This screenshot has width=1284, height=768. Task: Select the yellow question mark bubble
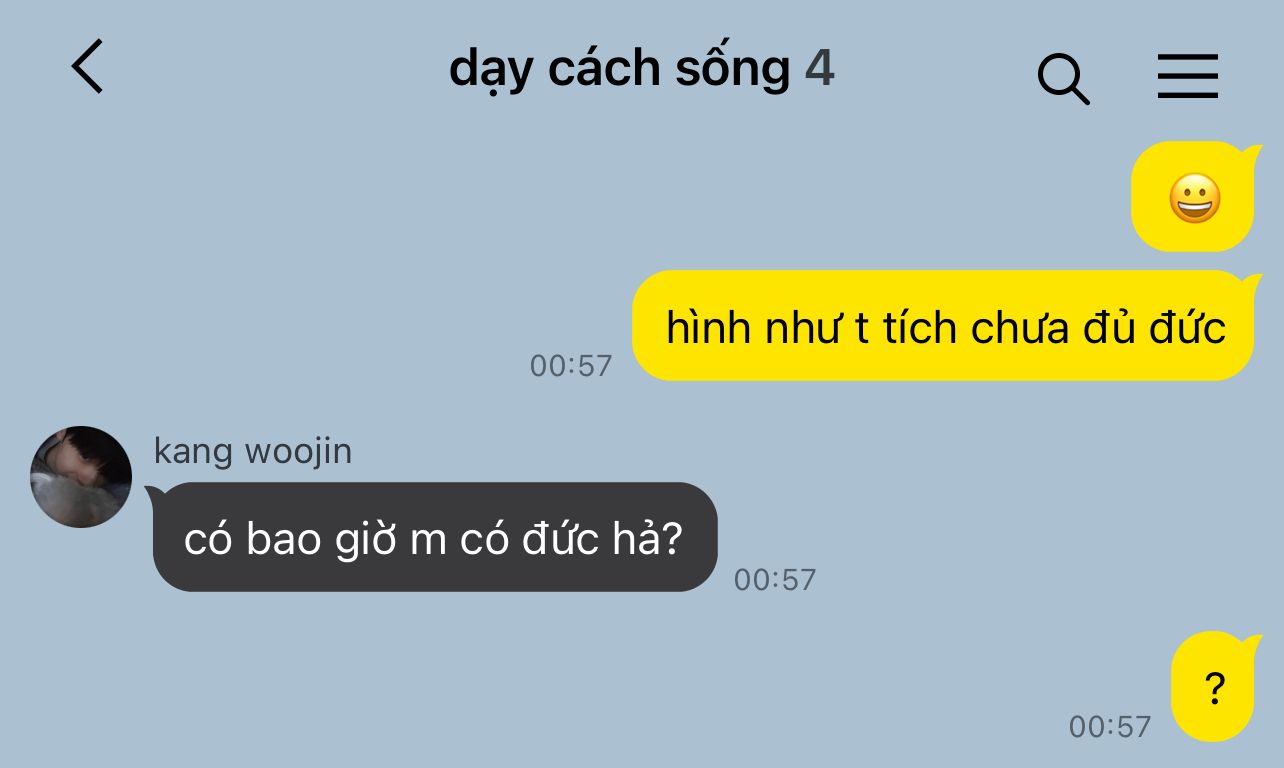tap(1215, 686)
